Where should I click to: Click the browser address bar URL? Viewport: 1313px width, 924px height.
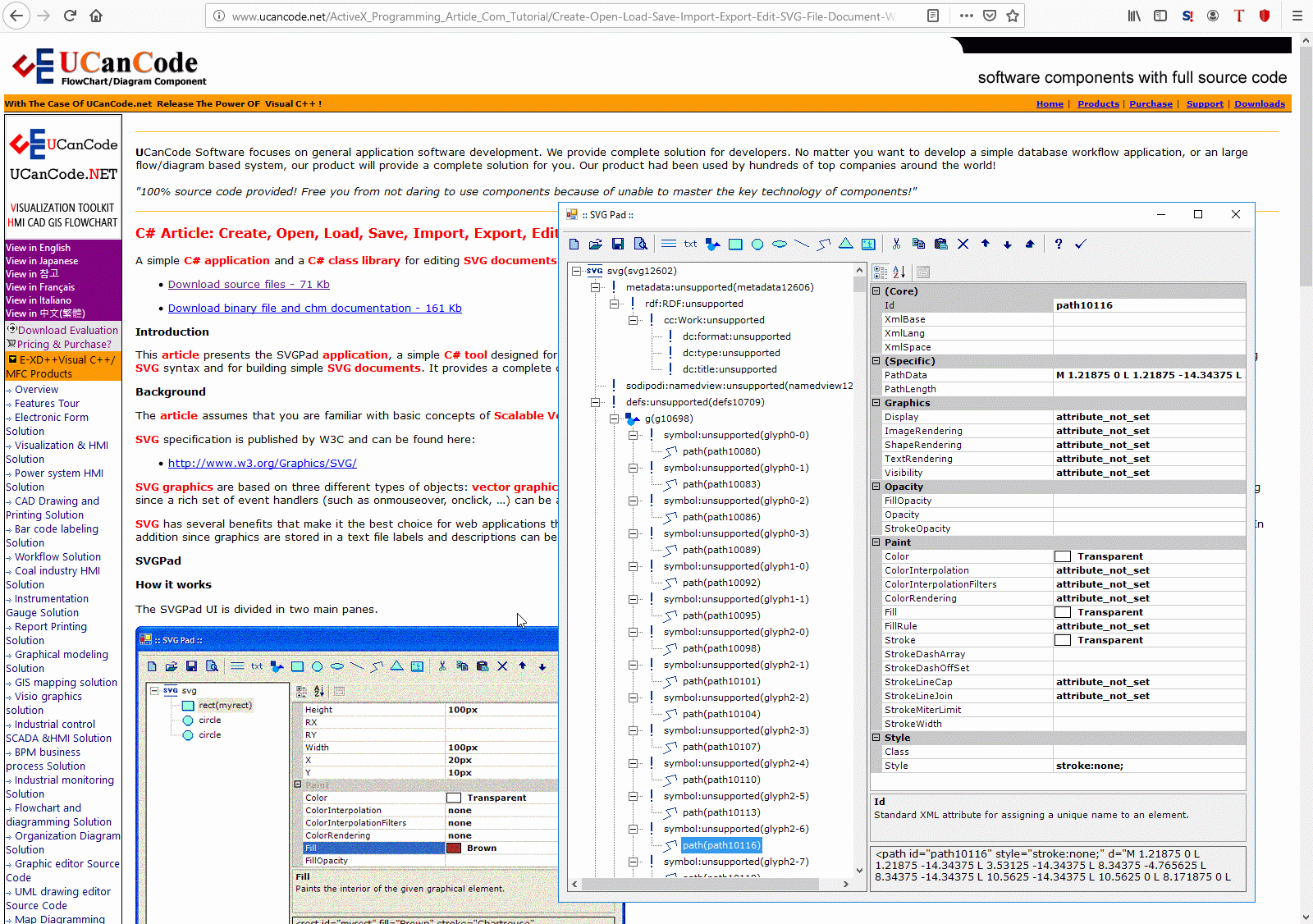pyautogui.click(x=563, y=16)
